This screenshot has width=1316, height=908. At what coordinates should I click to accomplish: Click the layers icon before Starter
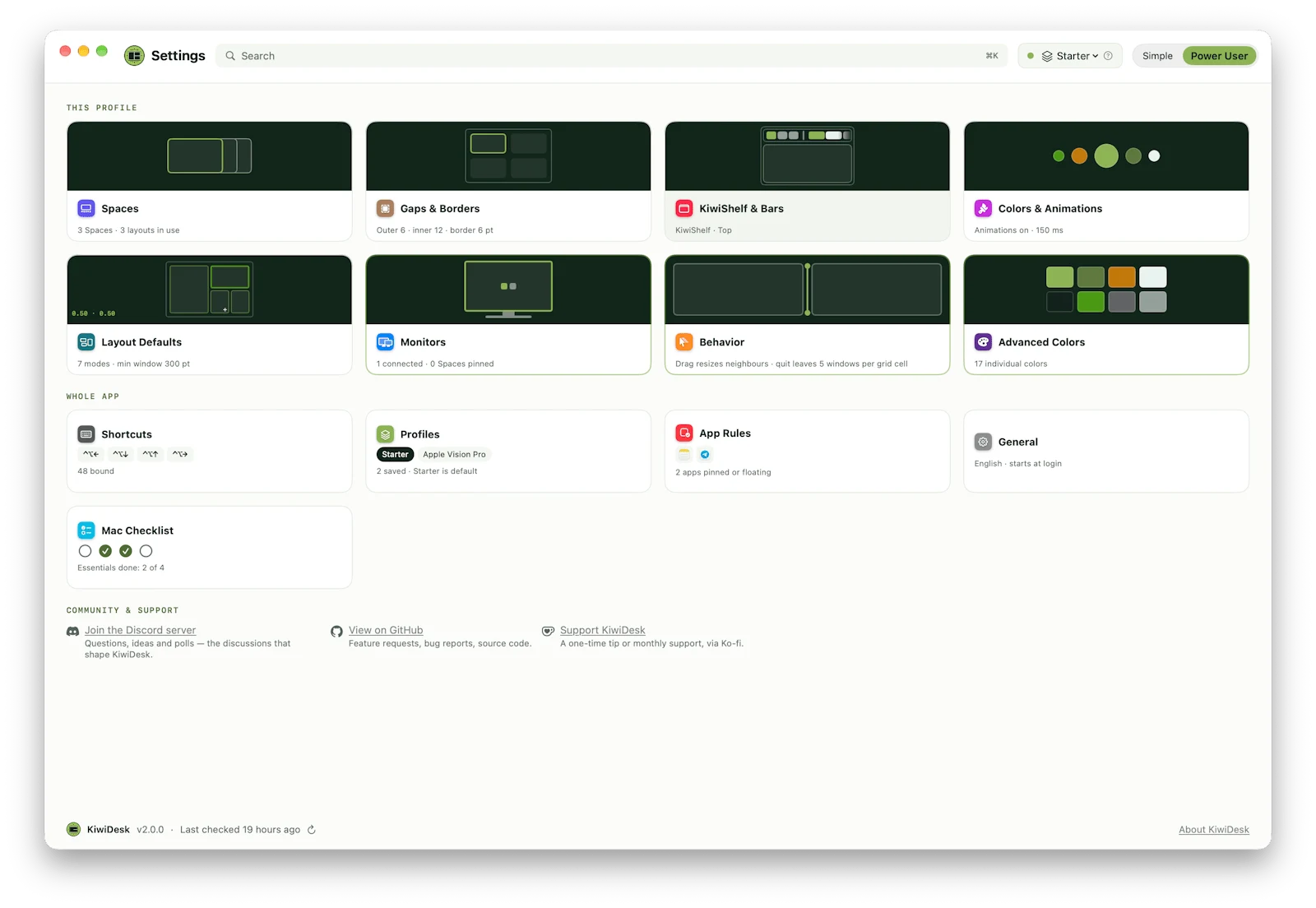pos(1047,56)
